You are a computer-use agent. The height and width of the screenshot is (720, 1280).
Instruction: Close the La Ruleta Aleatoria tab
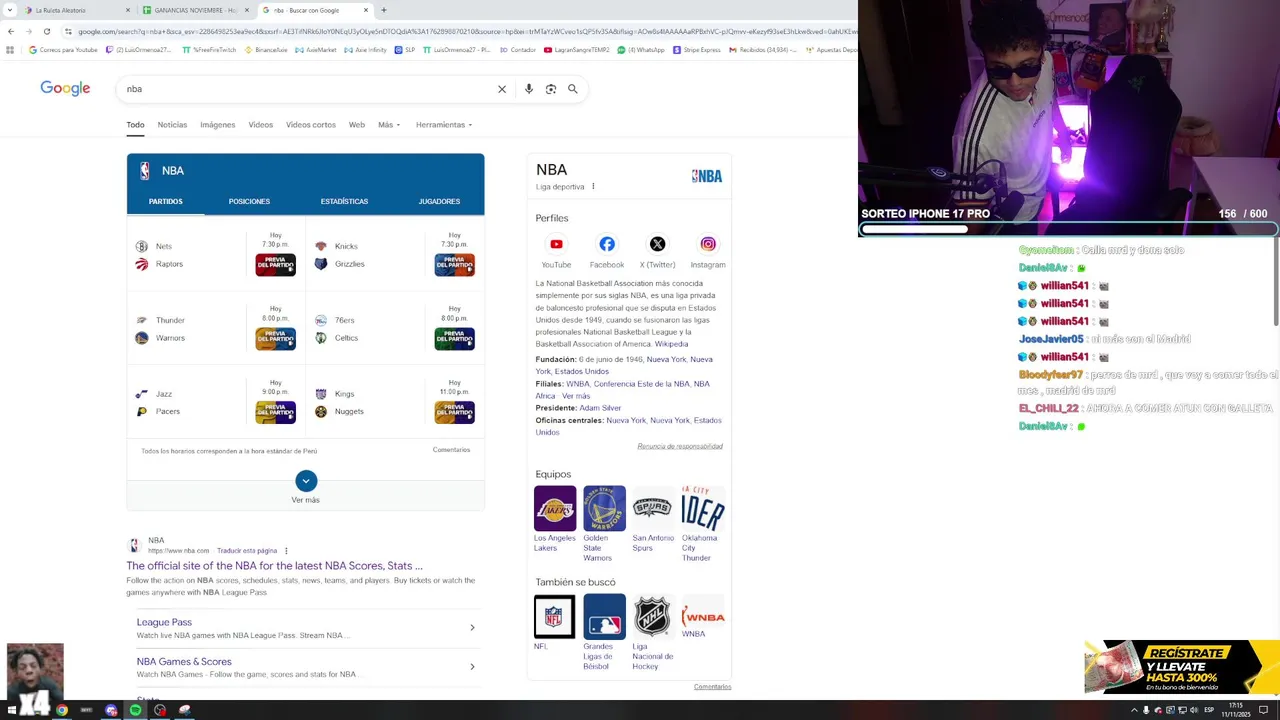point(128,10)
